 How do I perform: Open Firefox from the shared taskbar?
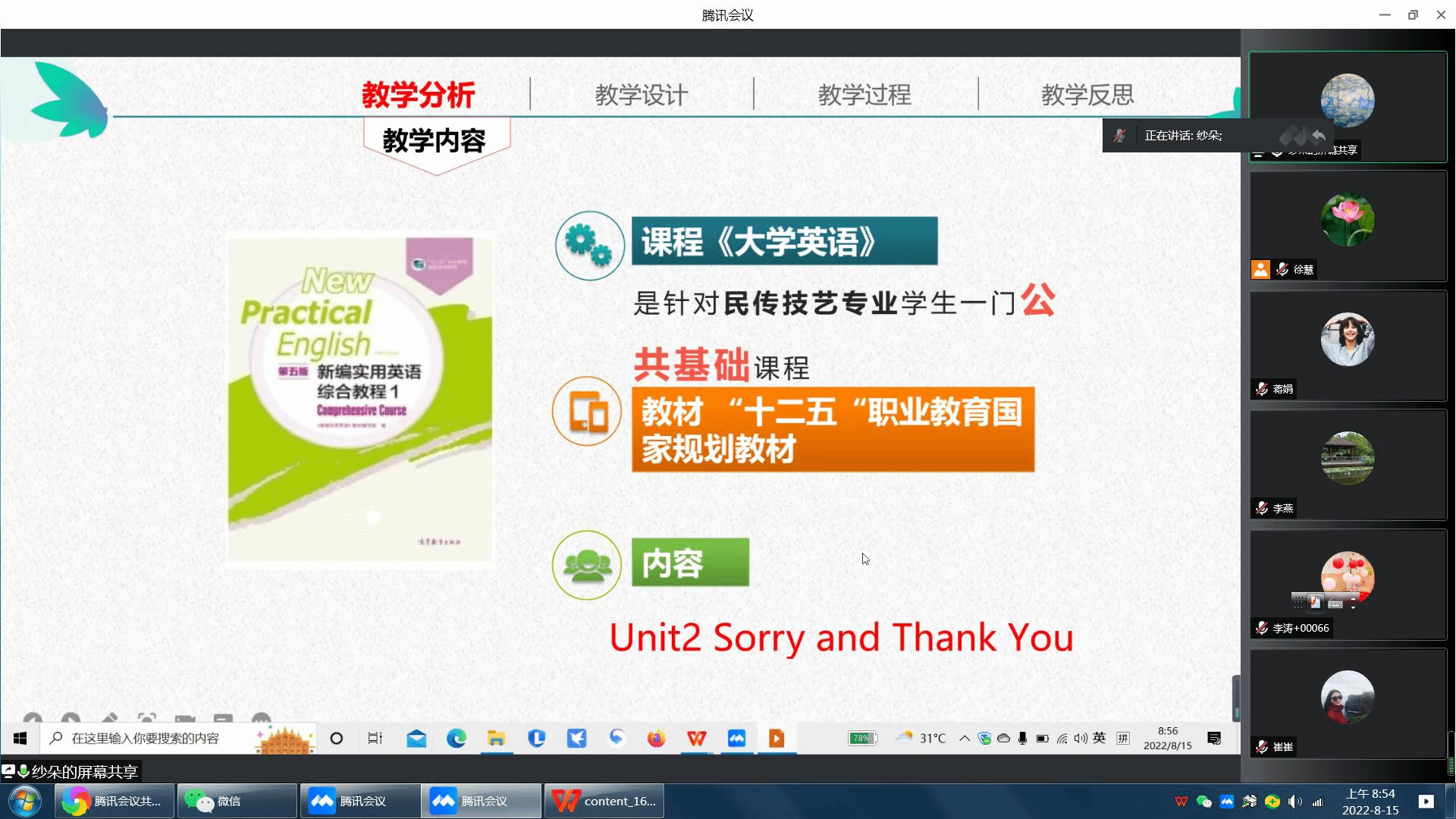(x=657, y=738)
